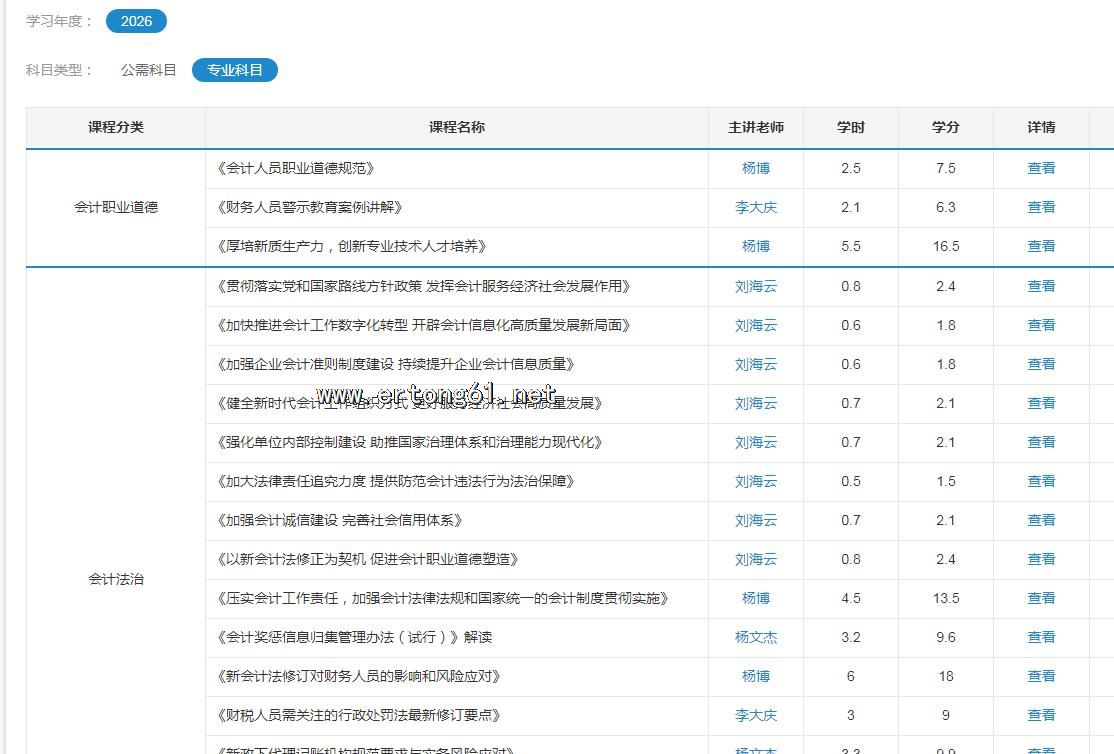Select the 专业科目 subject type tab
Image resolution: width=1114 pixels, height=754 pixels.
(235, 70)
